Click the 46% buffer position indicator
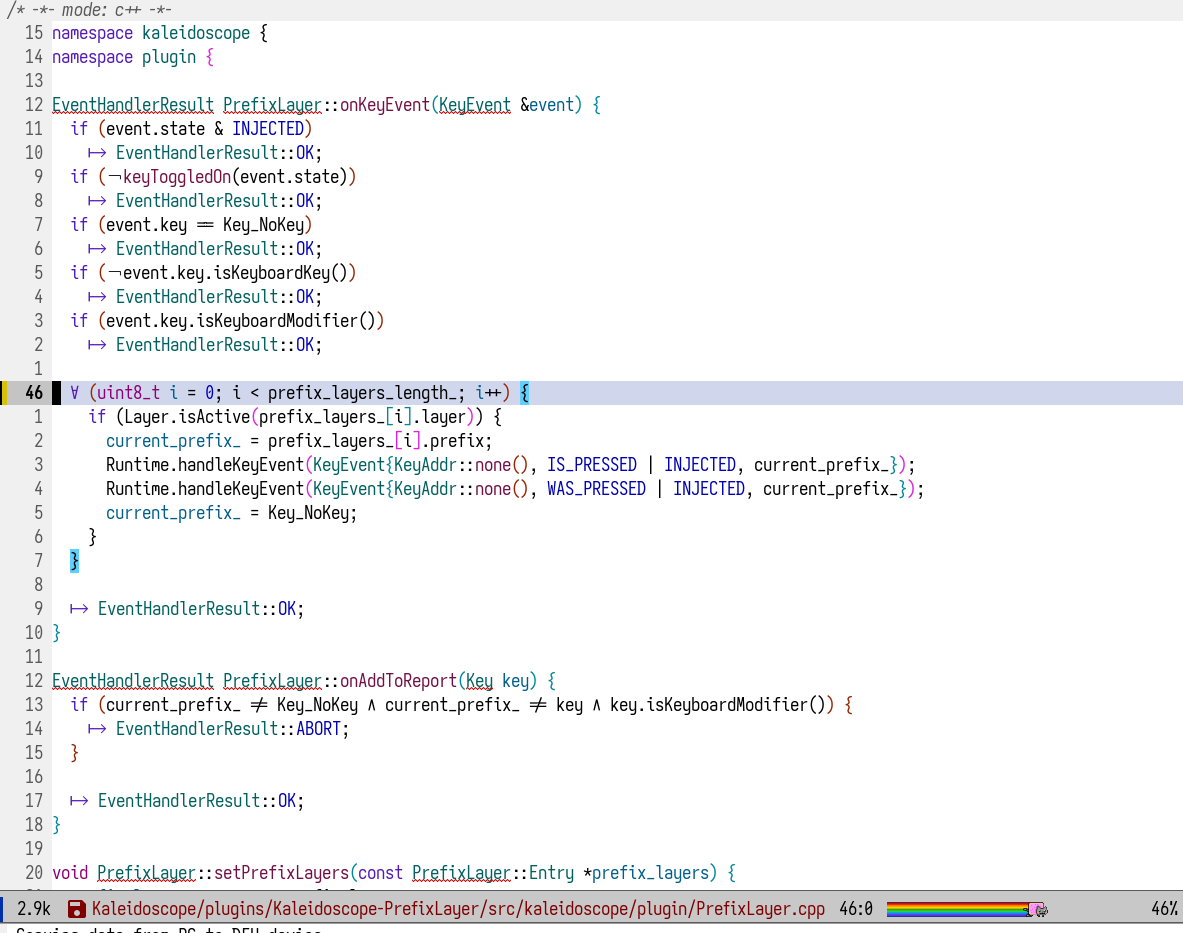The height and width of the screenshot is (933, 1183). tap(1164, 910)
